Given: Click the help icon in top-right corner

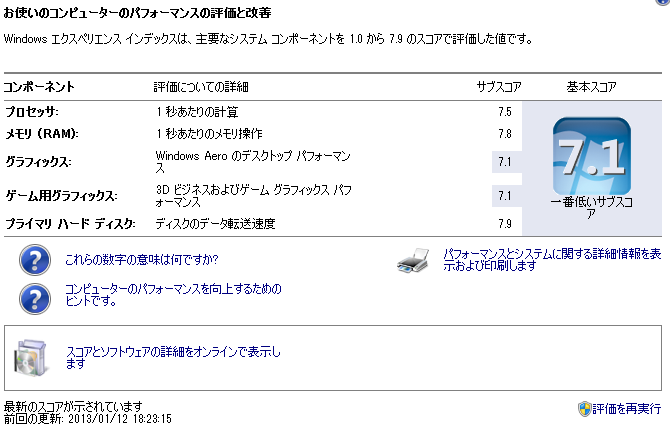Looking at the screenshot, I should pos(663,2).
